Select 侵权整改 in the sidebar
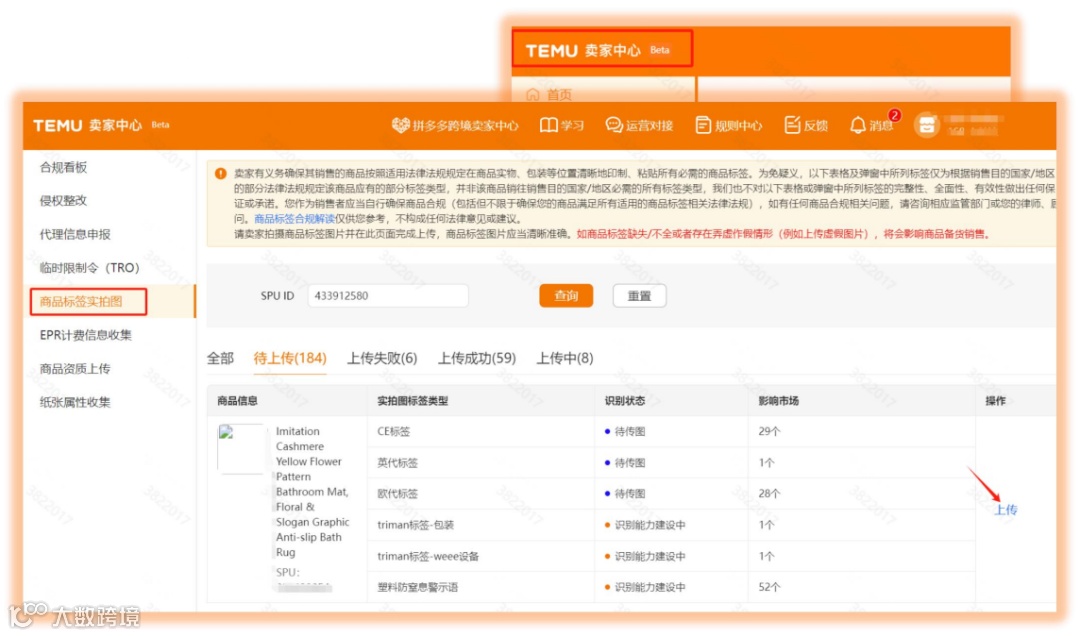1080x636 pixels. click(x=63, y=201)
